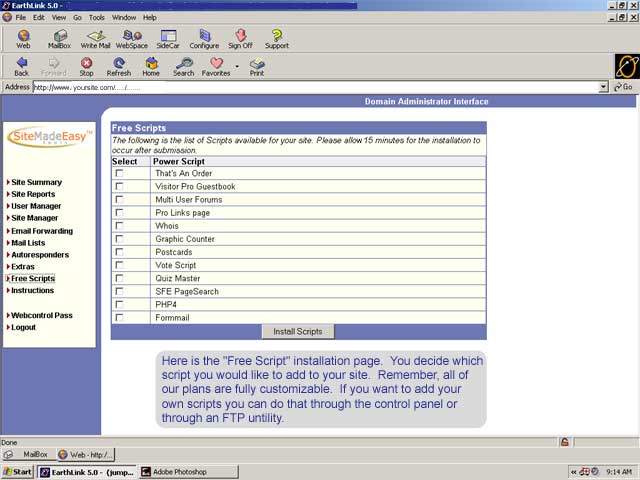Open the Favorites dropdown arrow
Viewport: 640px width, 480px height.
(x=237, y=66)
